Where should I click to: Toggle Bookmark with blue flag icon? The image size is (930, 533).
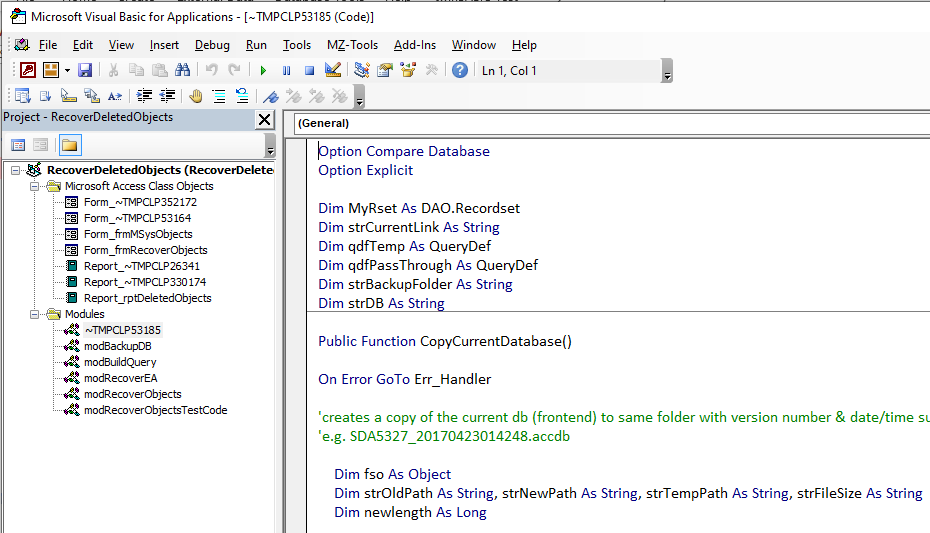click(271, 96)
